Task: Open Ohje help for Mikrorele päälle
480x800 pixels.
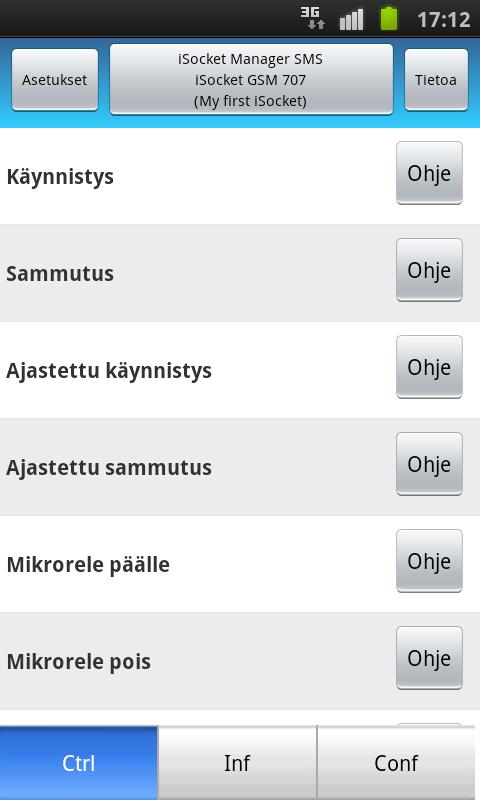Action: pos(430,561)
